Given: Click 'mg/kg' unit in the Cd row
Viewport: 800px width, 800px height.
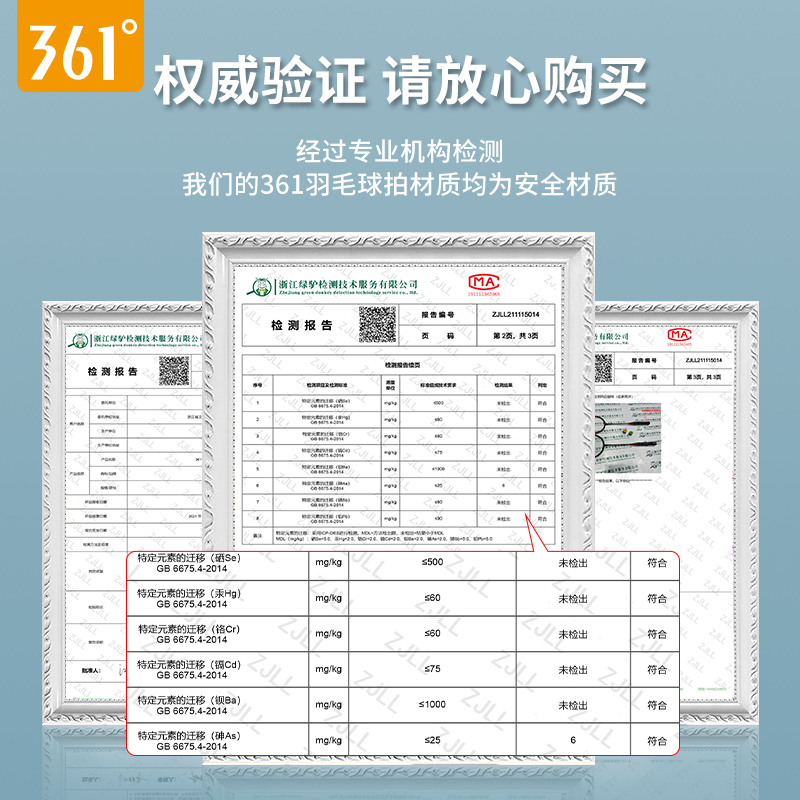Looking at the screenshot, I should [329, 669].
